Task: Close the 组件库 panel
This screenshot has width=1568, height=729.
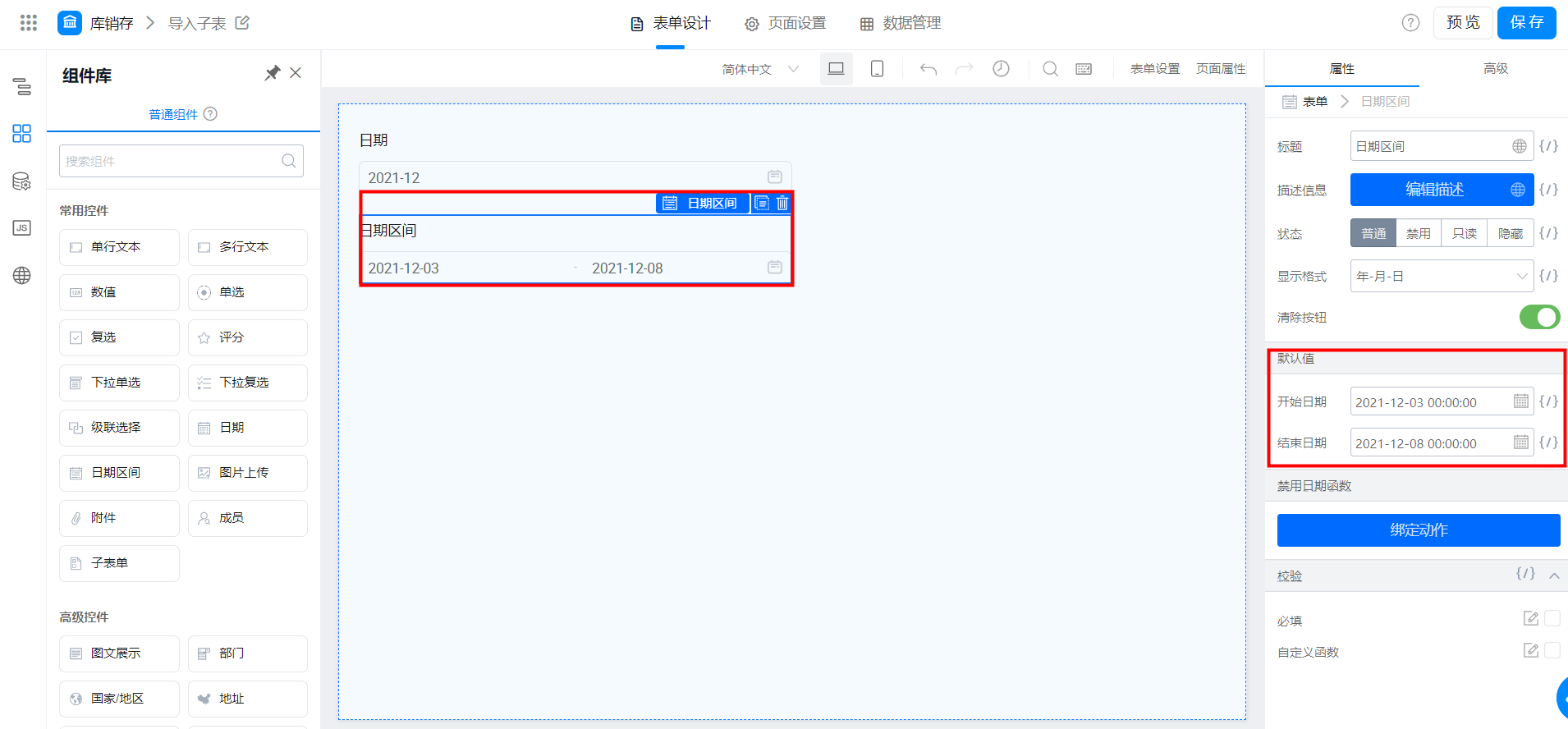Action: coord(296,73)
